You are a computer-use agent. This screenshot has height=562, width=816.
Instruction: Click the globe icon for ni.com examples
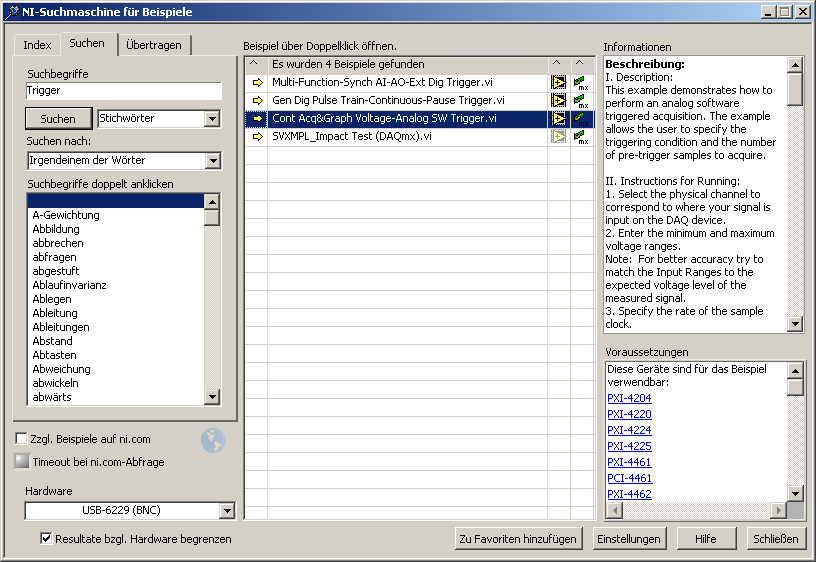click(x=213, y=441)
